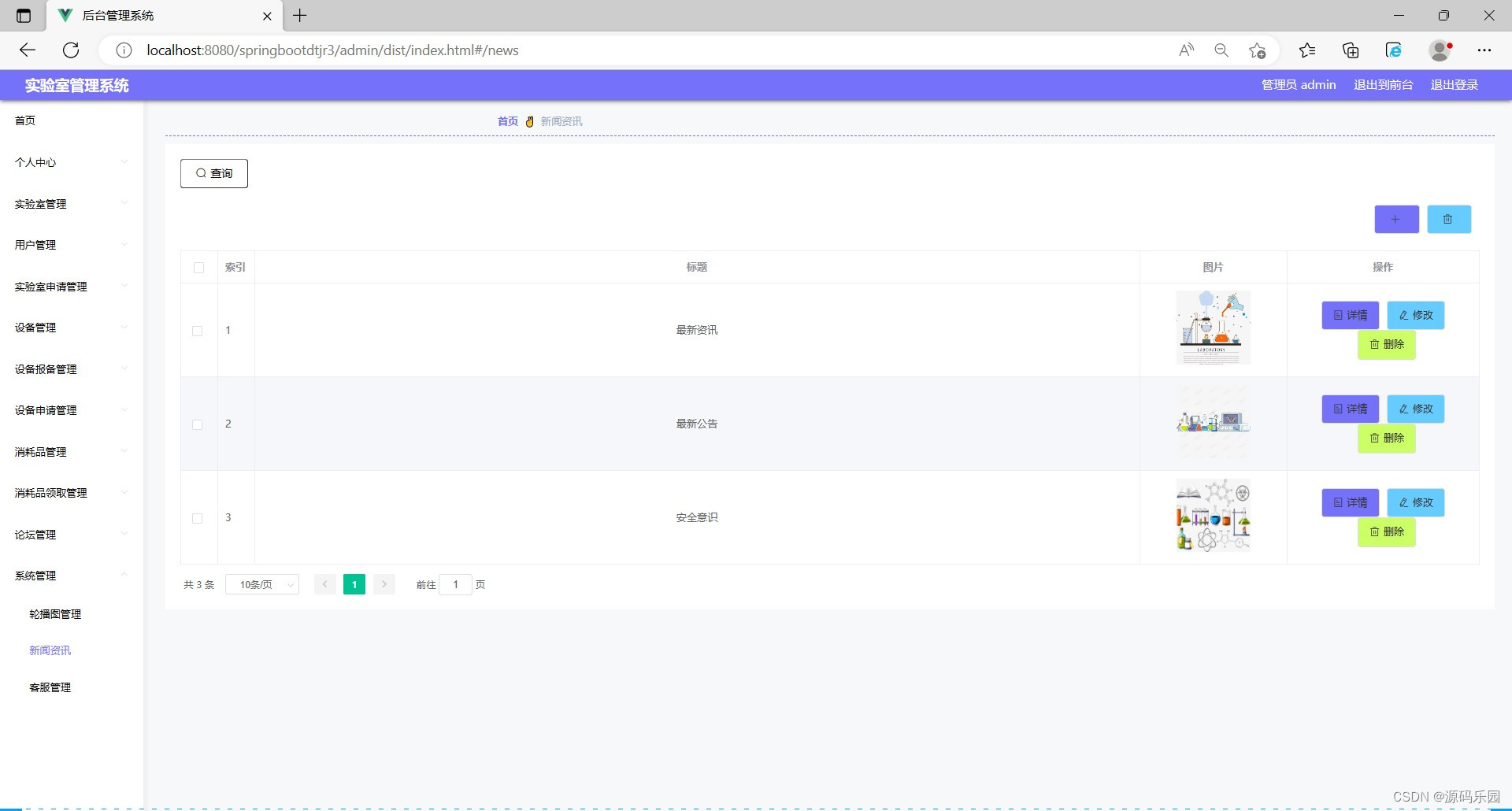Click the browser refresh icon
The width and height of the screenshot is (1512, 811).
pos(71,50)
